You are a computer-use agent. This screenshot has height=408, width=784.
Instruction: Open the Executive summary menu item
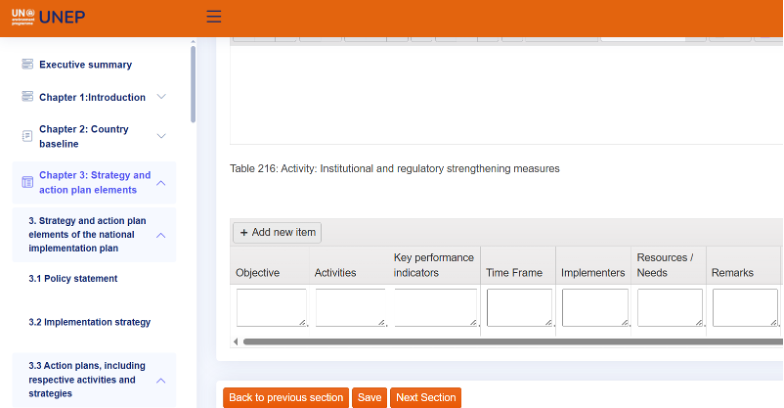85,64
